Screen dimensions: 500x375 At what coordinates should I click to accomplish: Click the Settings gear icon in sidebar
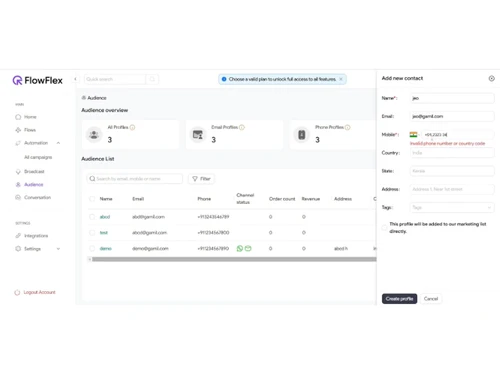pos(18,249)
